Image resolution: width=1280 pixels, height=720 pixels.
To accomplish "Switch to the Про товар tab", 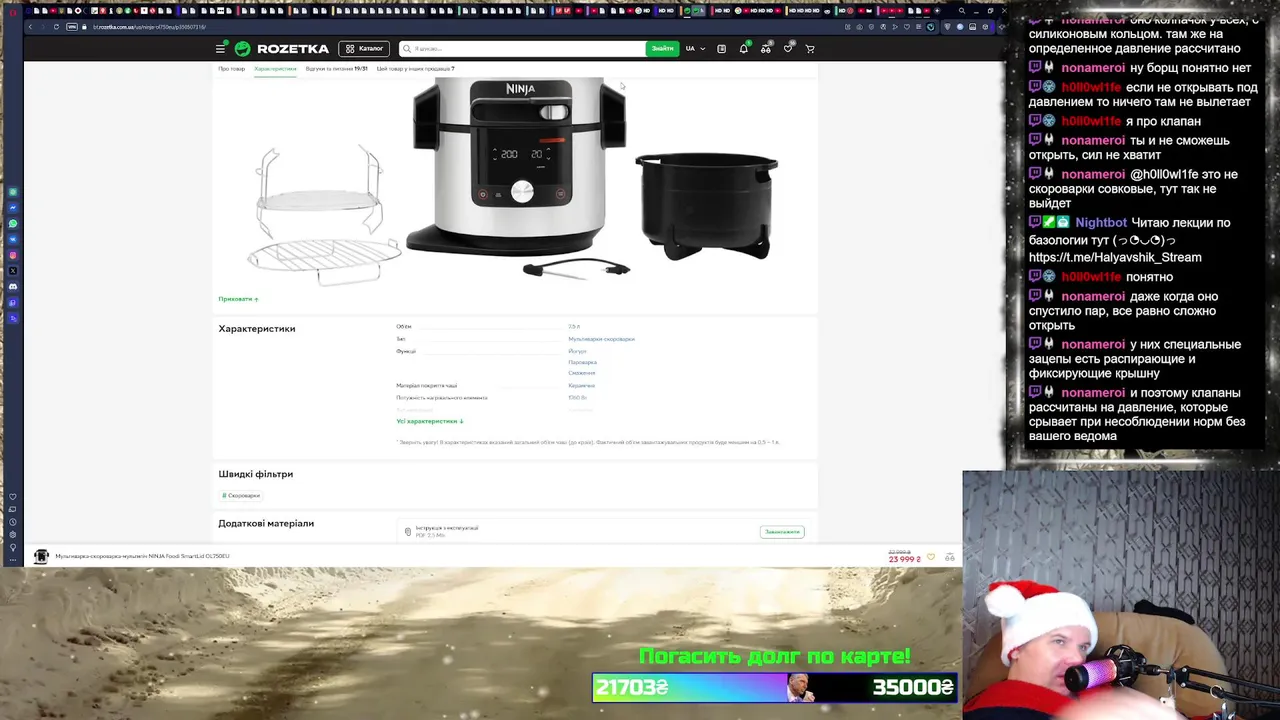I will click(x=231, y=69).
